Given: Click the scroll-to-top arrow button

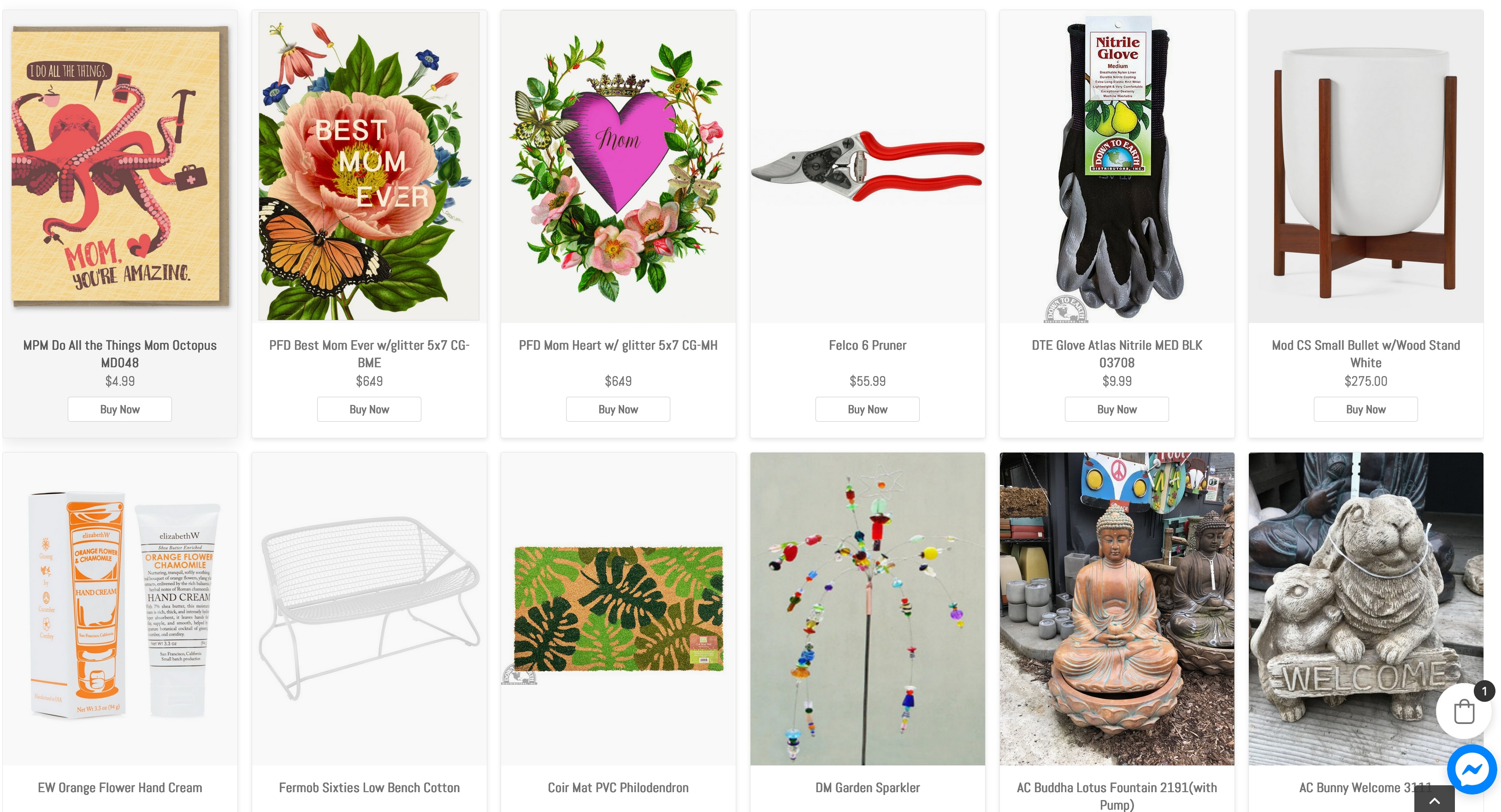Looking at the screenshot, I should coord(1434,800).
